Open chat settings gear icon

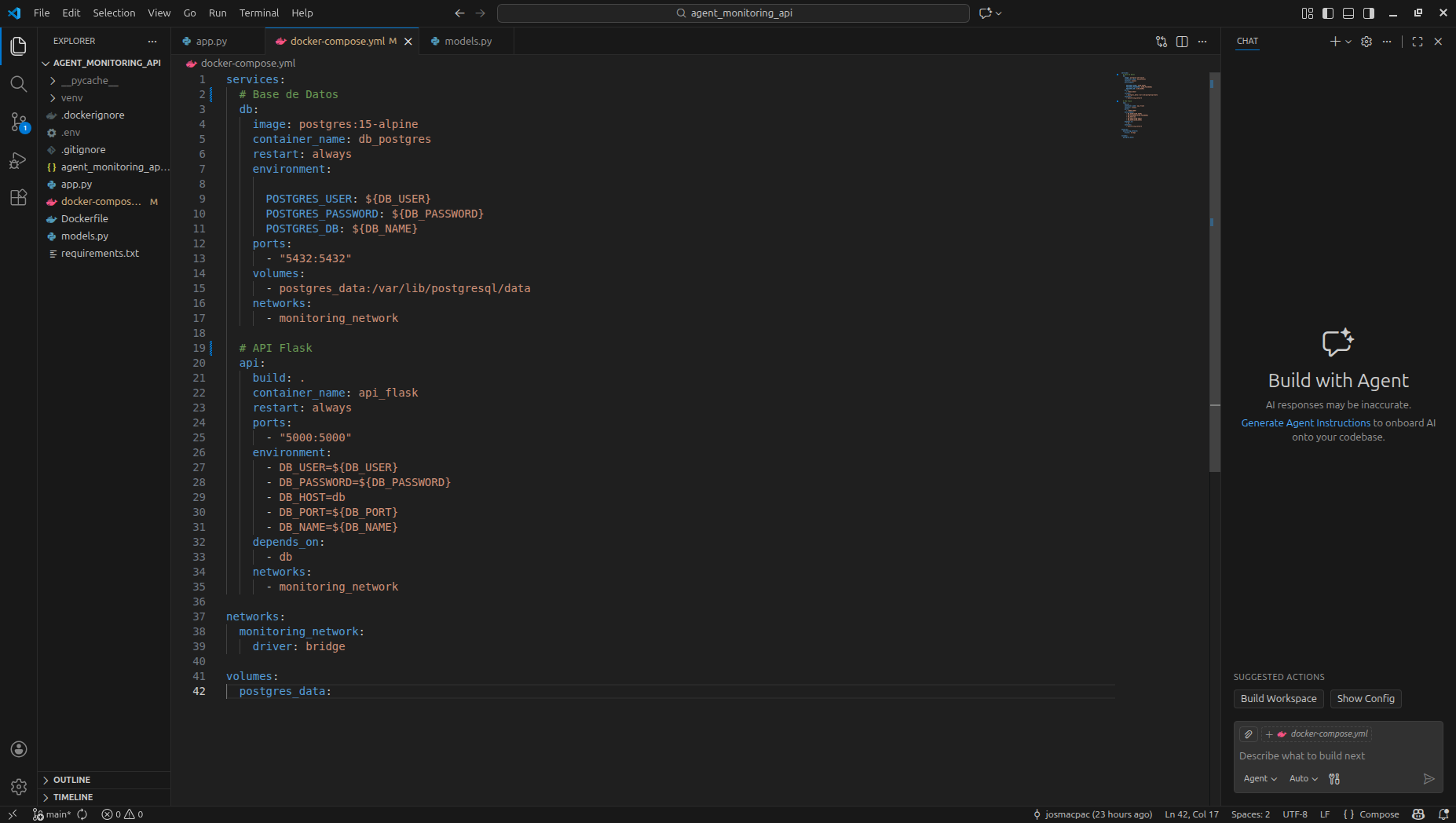pos(1367,42)
